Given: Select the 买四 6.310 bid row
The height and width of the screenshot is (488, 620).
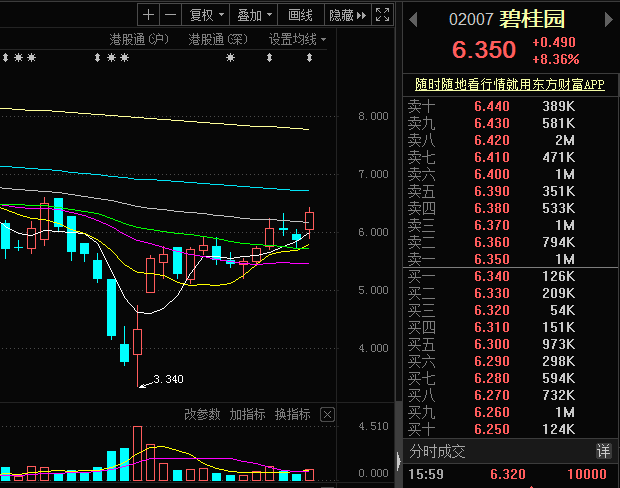Looking at the screenshot, I should (x=510, y=327).
